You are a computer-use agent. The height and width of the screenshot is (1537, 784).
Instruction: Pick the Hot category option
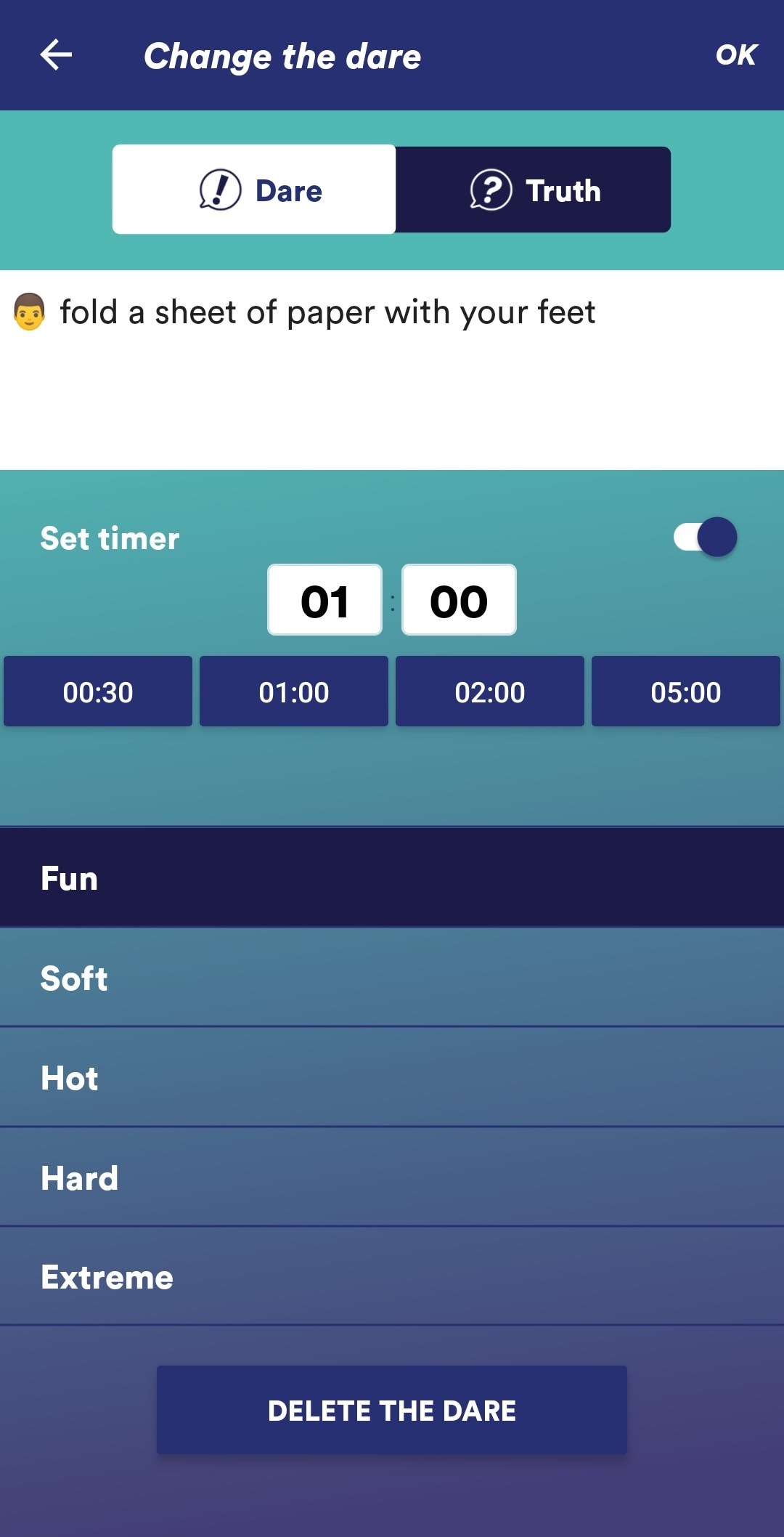[392, 1078]
